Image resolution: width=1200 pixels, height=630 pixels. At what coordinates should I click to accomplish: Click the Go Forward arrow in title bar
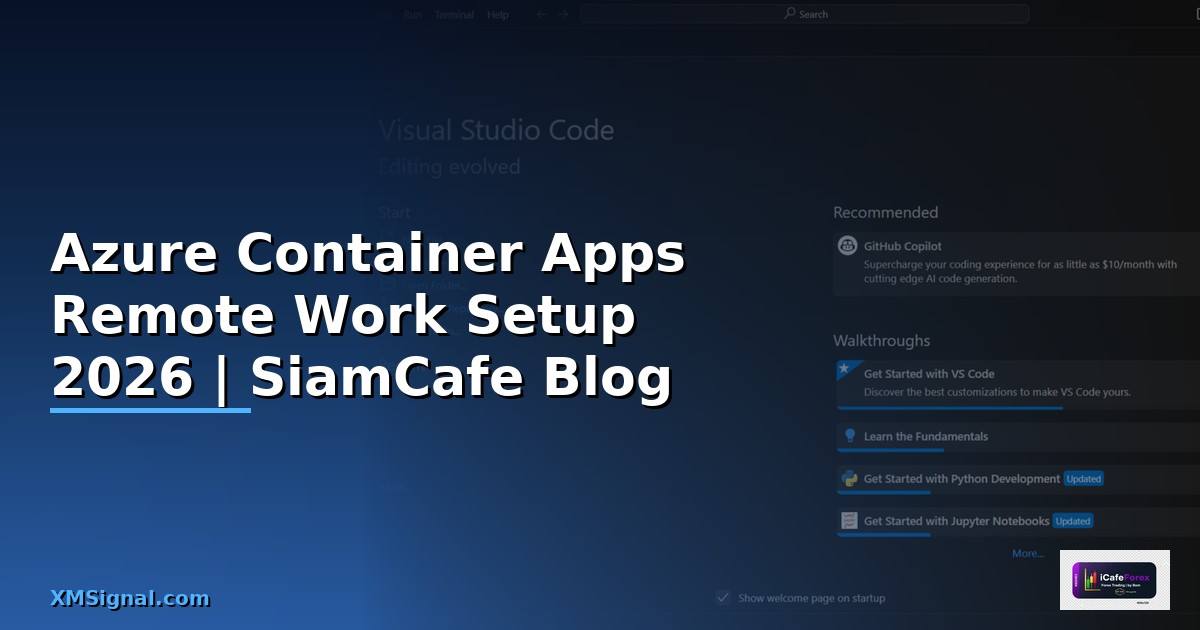(563, 14)
